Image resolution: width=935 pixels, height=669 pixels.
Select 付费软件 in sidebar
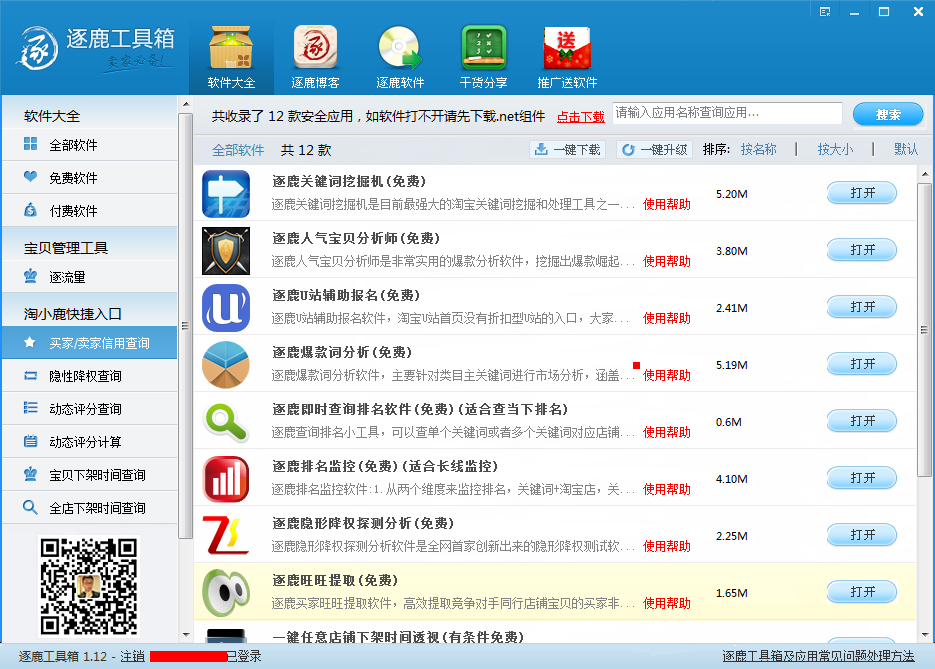tap(89, 210)
